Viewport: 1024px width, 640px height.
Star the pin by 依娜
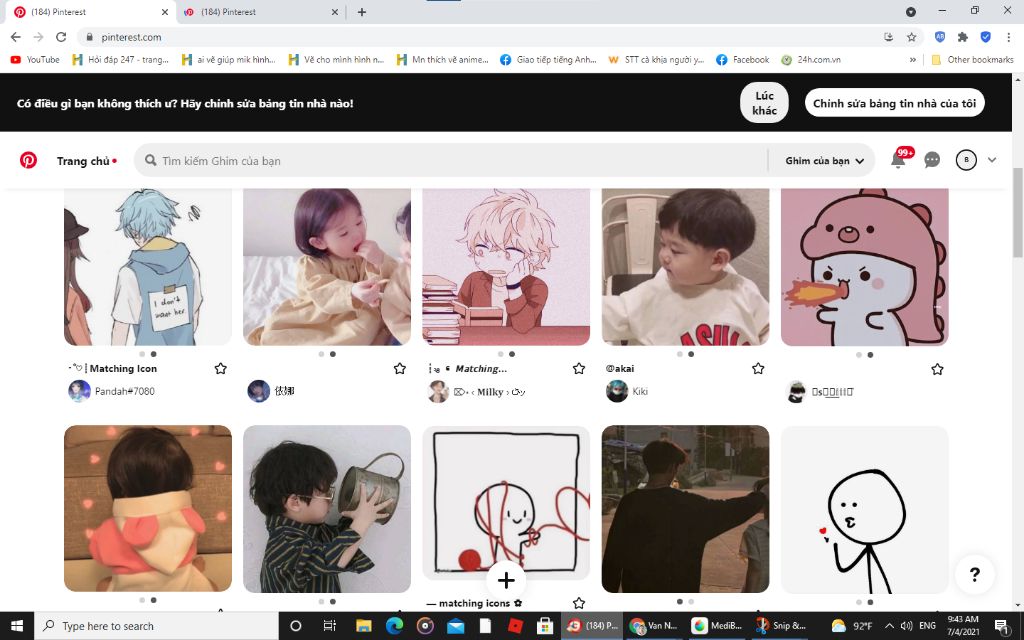click(x=400, y=368)
